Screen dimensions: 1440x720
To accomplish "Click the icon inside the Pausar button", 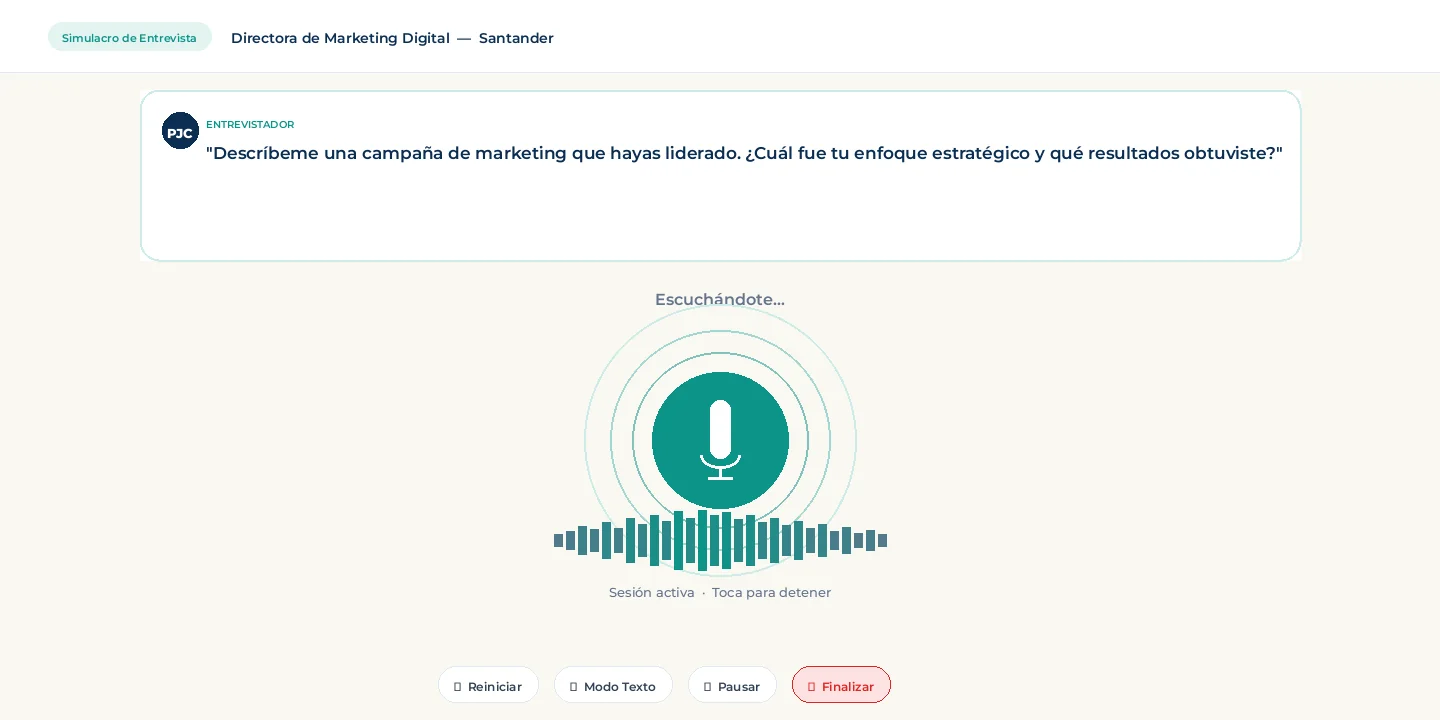I will [707, 687].
